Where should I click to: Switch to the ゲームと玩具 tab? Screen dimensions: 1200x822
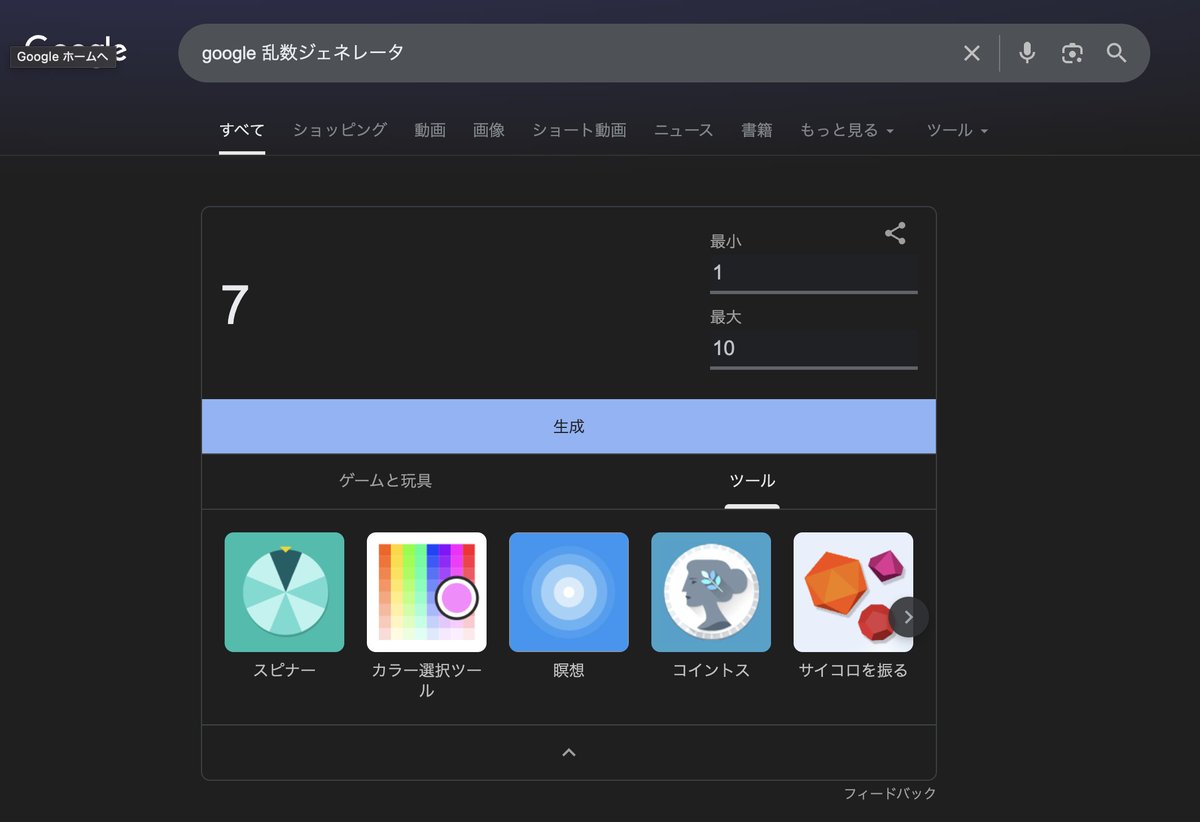click(385, 481)
